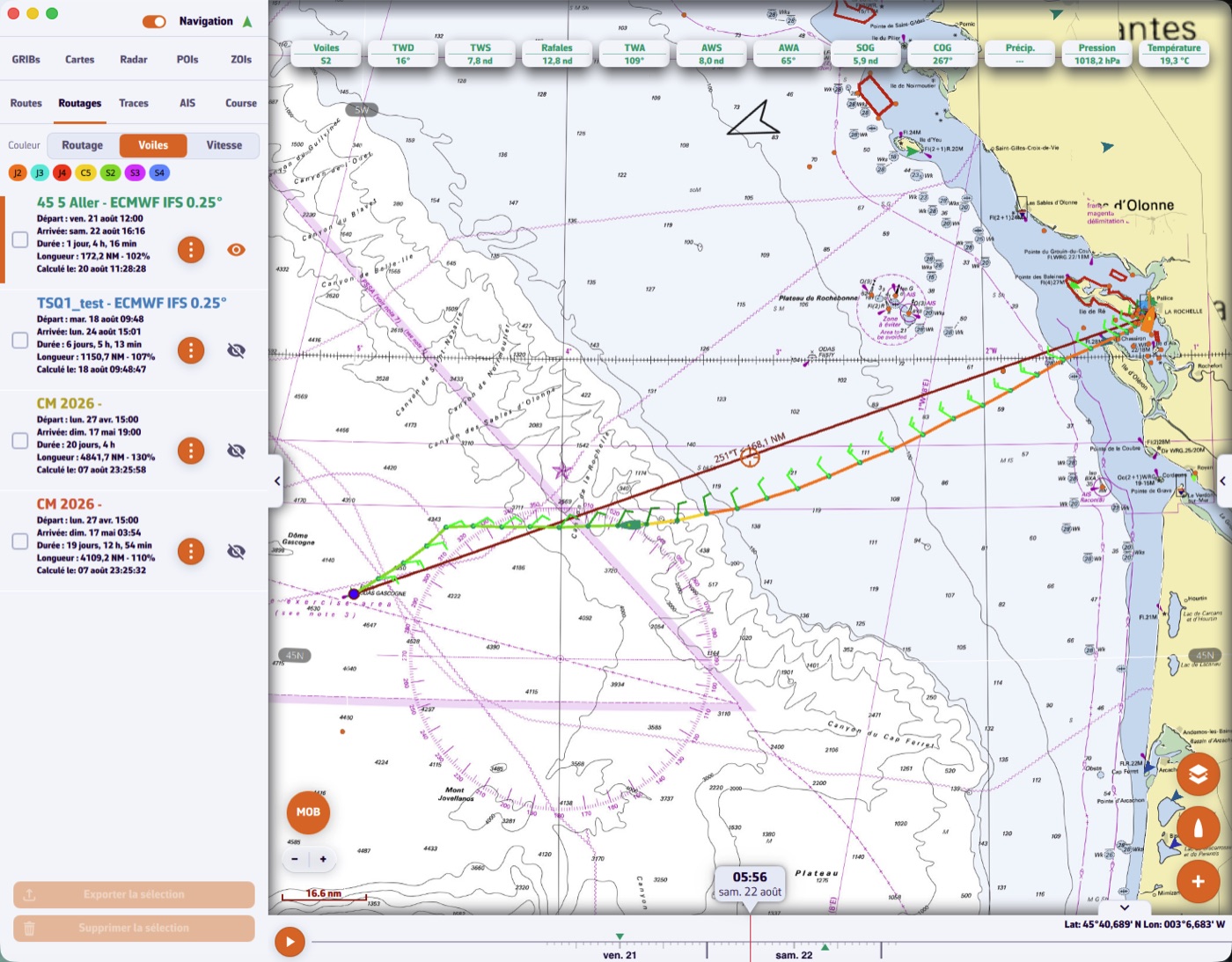The width and height of the screenshot is (1232, 962).
Task: Open options for CM 2026 arriving 19:00
Action: [x=191, y=451]
